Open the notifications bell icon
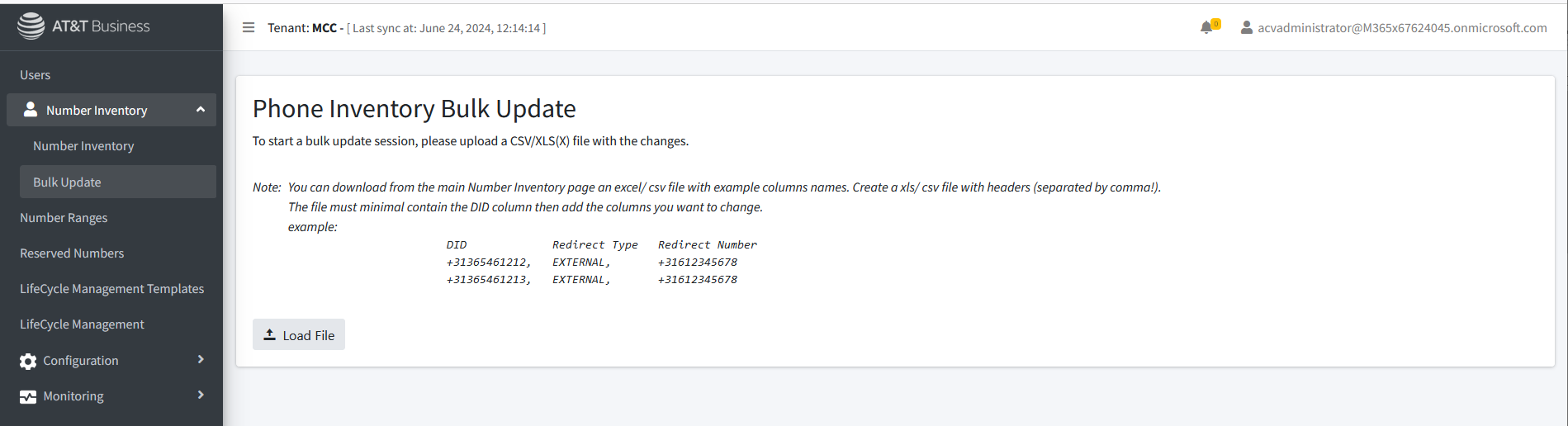 1206,27
